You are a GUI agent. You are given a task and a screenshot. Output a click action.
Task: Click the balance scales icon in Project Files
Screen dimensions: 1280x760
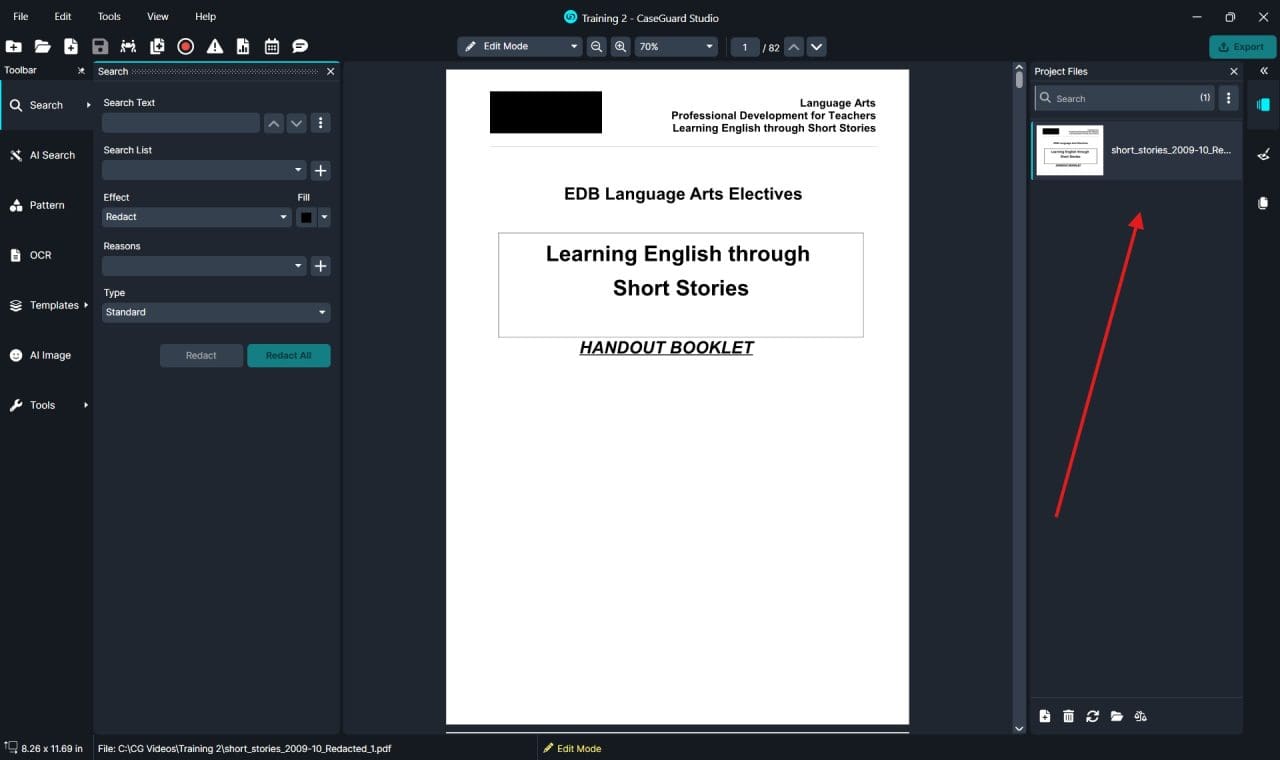1140,716
